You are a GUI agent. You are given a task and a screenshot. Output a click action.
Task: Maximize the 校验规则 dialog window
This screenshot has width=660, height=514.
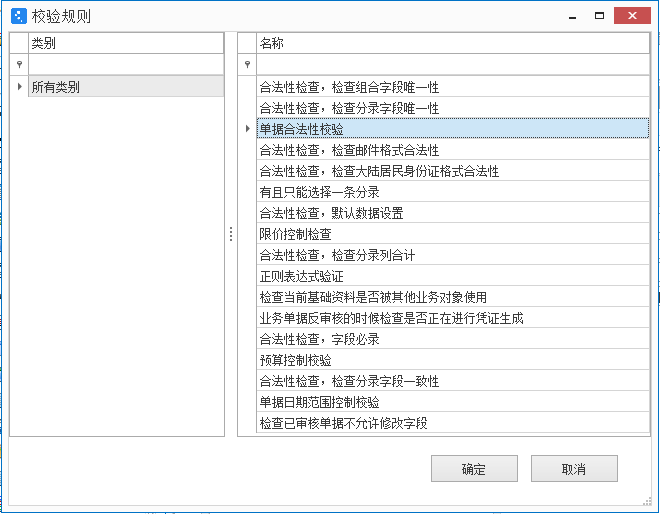tap(599, 16)
